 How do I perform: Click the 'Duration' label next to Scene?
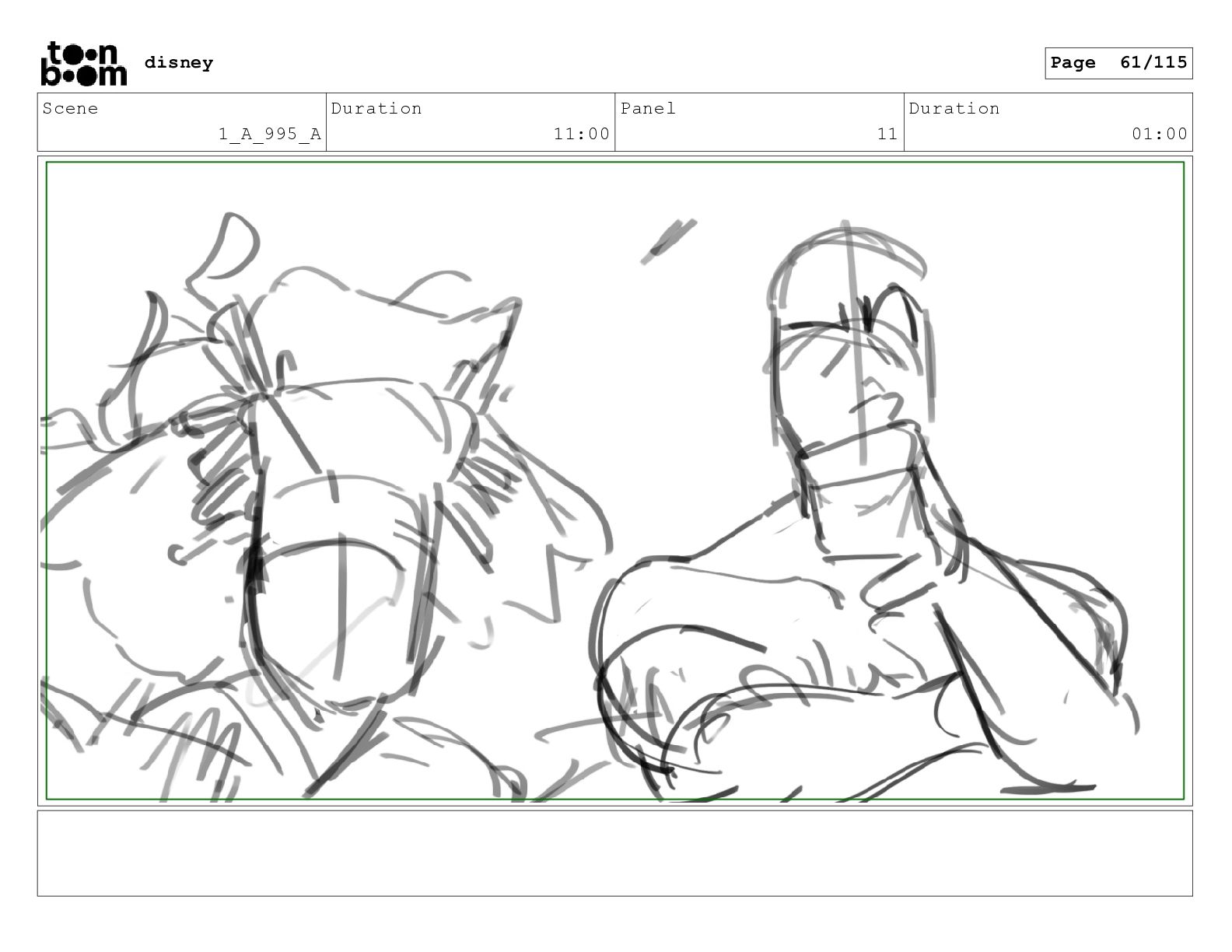coord(376,108)
